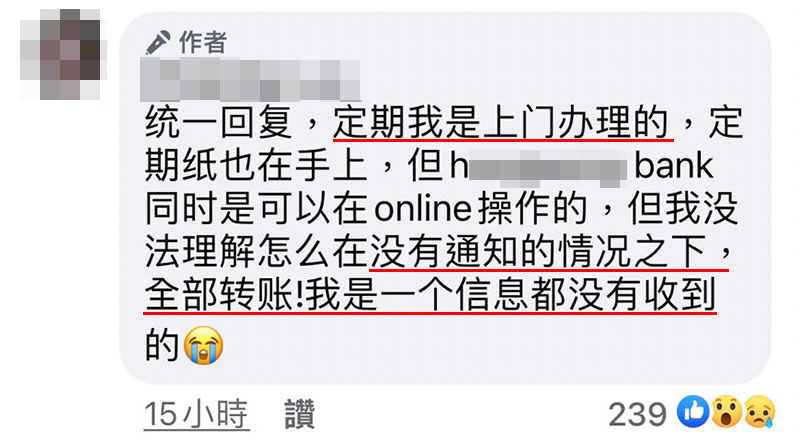The width and height of the screenshot is (800, 441).
Task: Click underlined text 全部转账!我是一个信息都没有收到
Action: 430,295
